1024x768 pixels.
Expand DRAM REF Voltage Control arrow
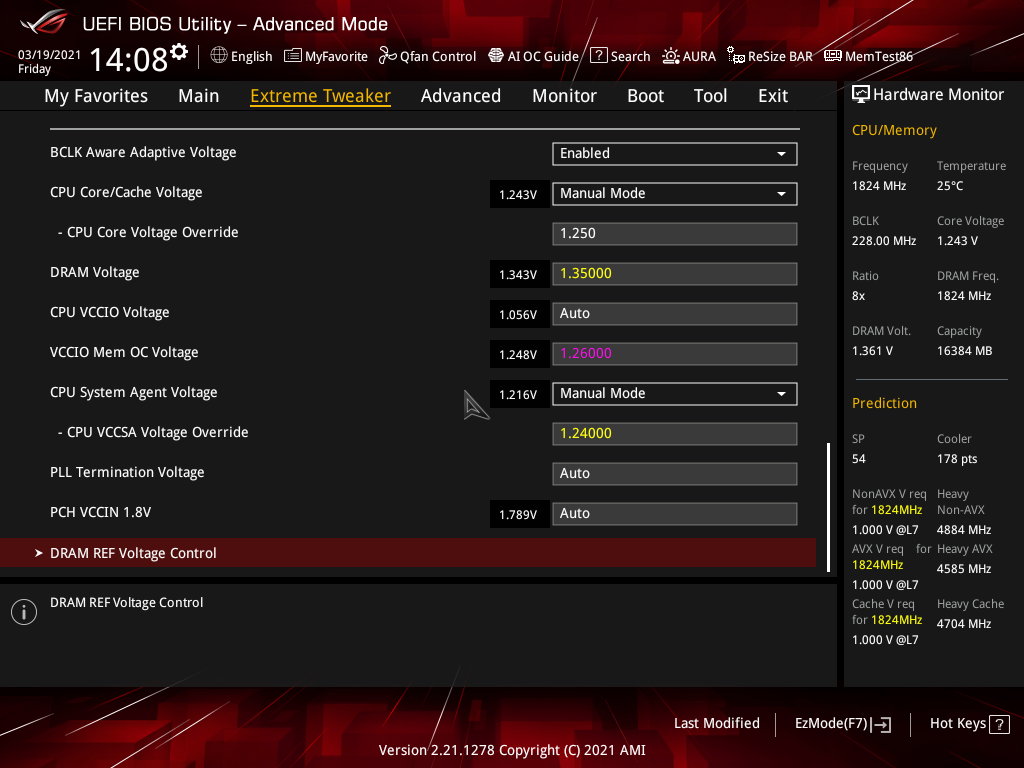pos(39,553)
